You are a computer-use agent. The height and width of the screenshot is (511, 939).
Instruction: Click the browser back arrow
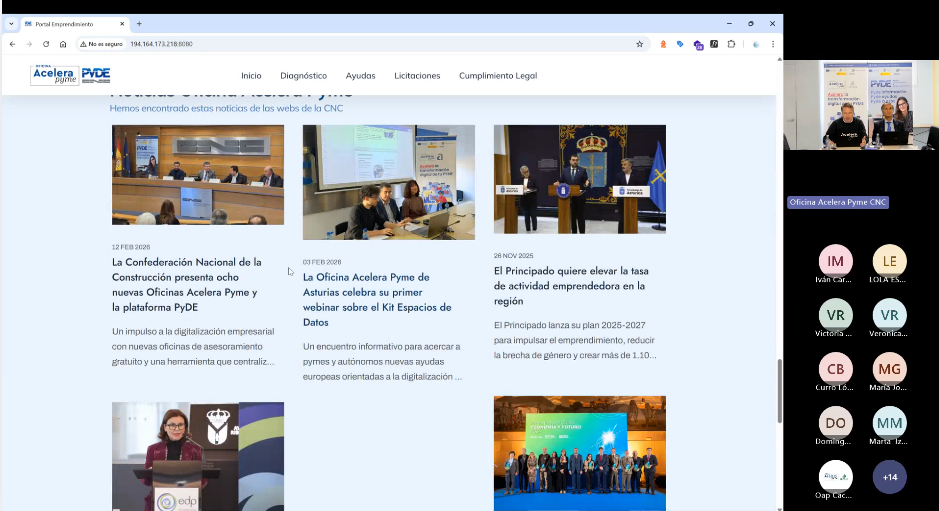(x=12, y=44)
